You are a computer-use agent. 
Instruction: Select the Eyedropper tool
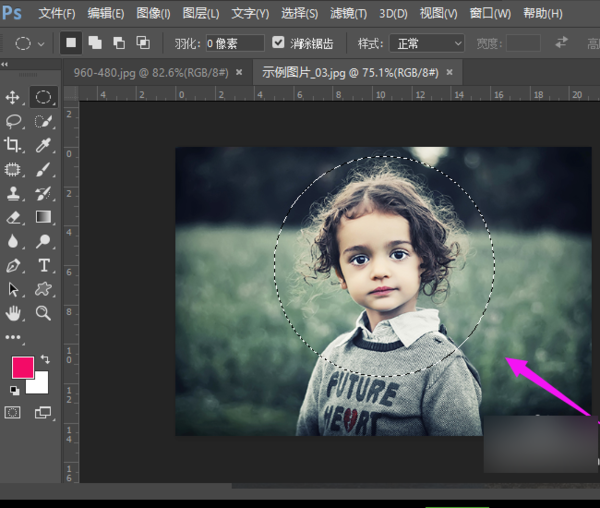click(44, 146)
